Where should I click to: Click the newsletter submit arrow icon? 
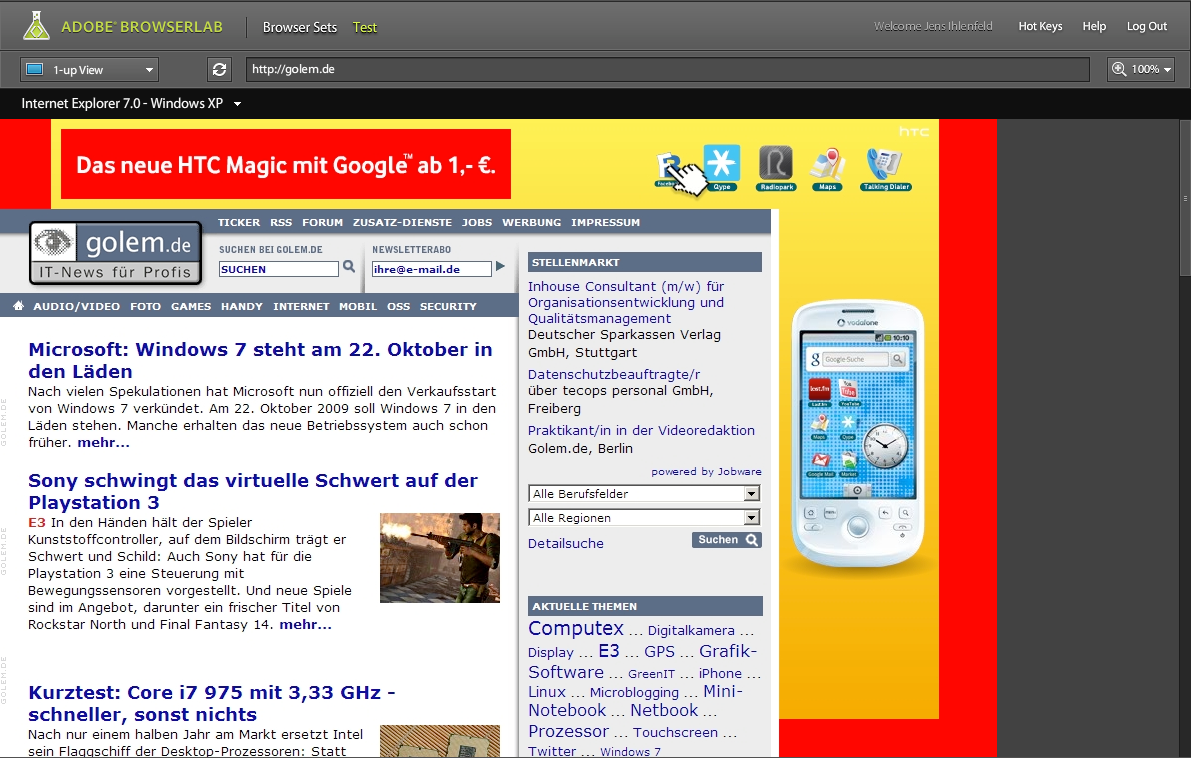[500, 267]
